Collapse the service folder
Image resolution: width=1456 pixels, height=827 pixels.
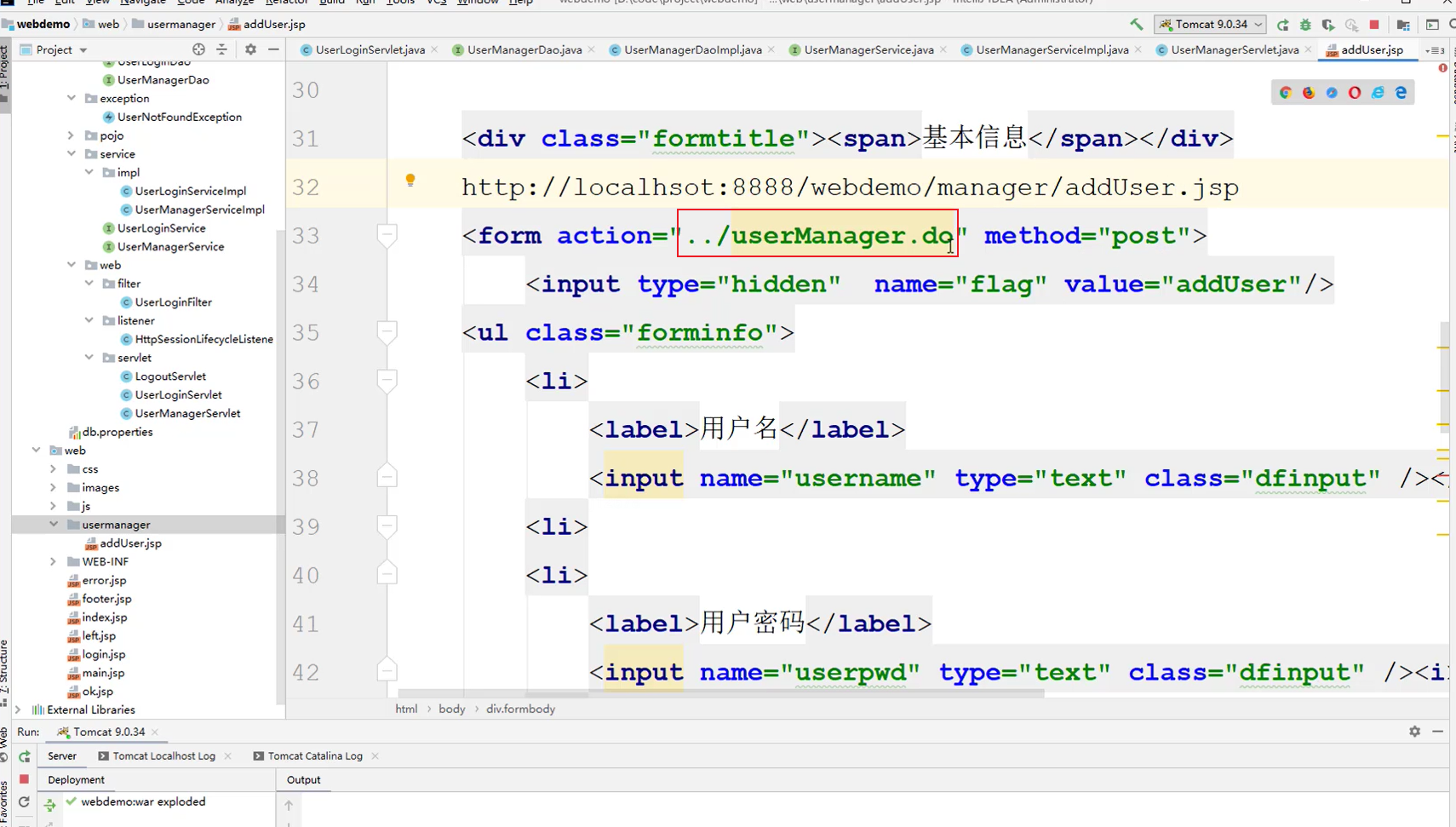click(72, 154)
